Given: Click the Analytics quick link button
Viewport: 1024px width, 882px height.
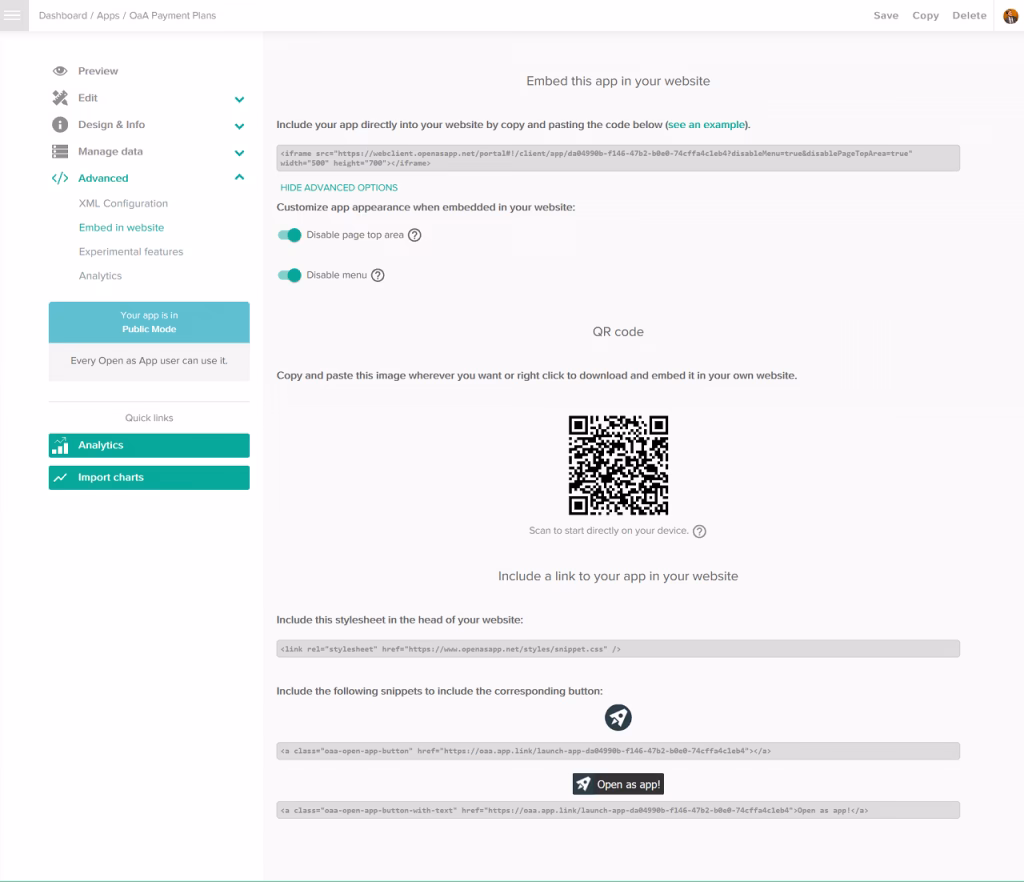Looking at the screenshot, I should (x=149, y=445).
